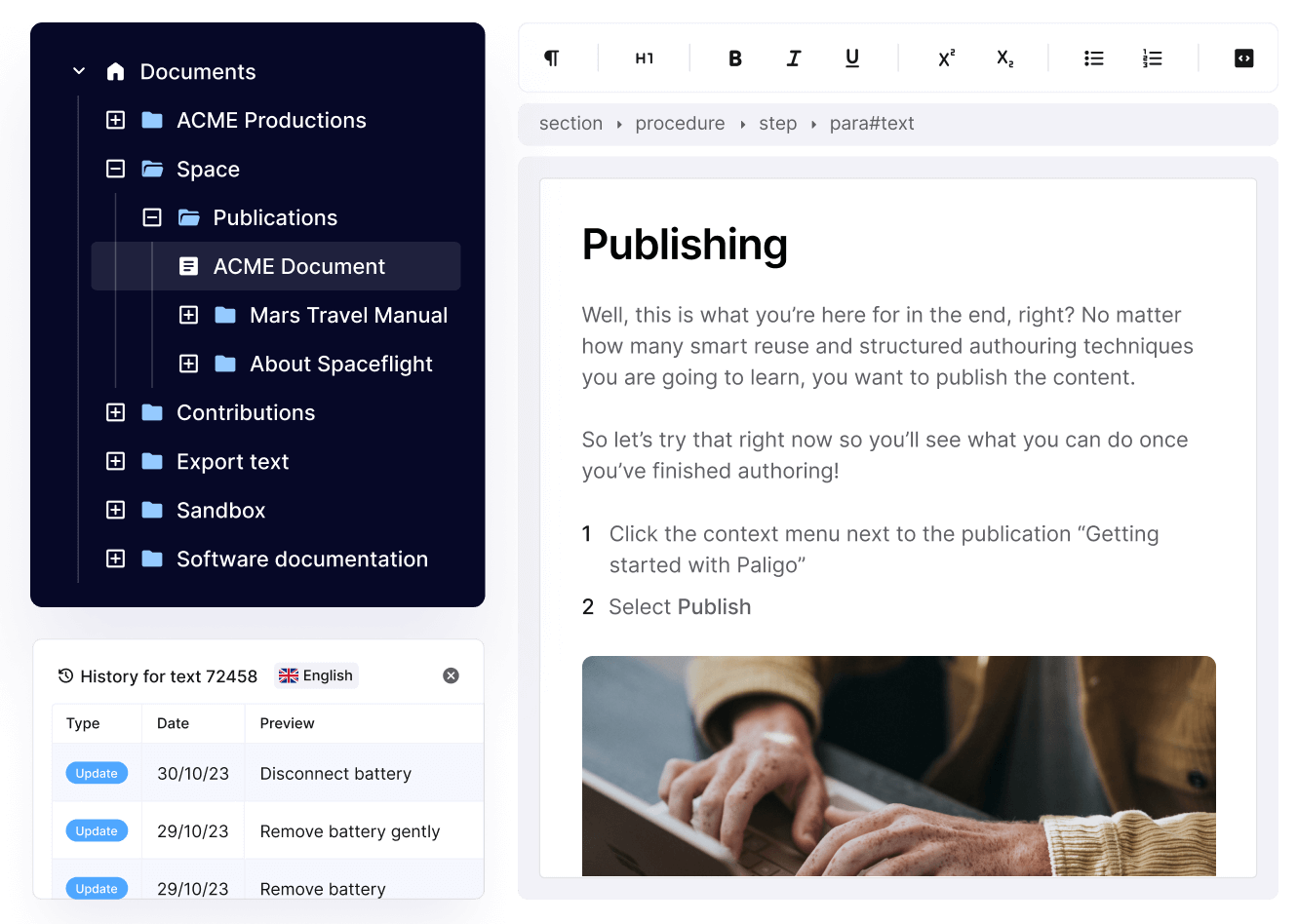This screenshot has width=1298, height=924.
Task: Click the Update badge for Remove battery gently
Action: point(97,830)
